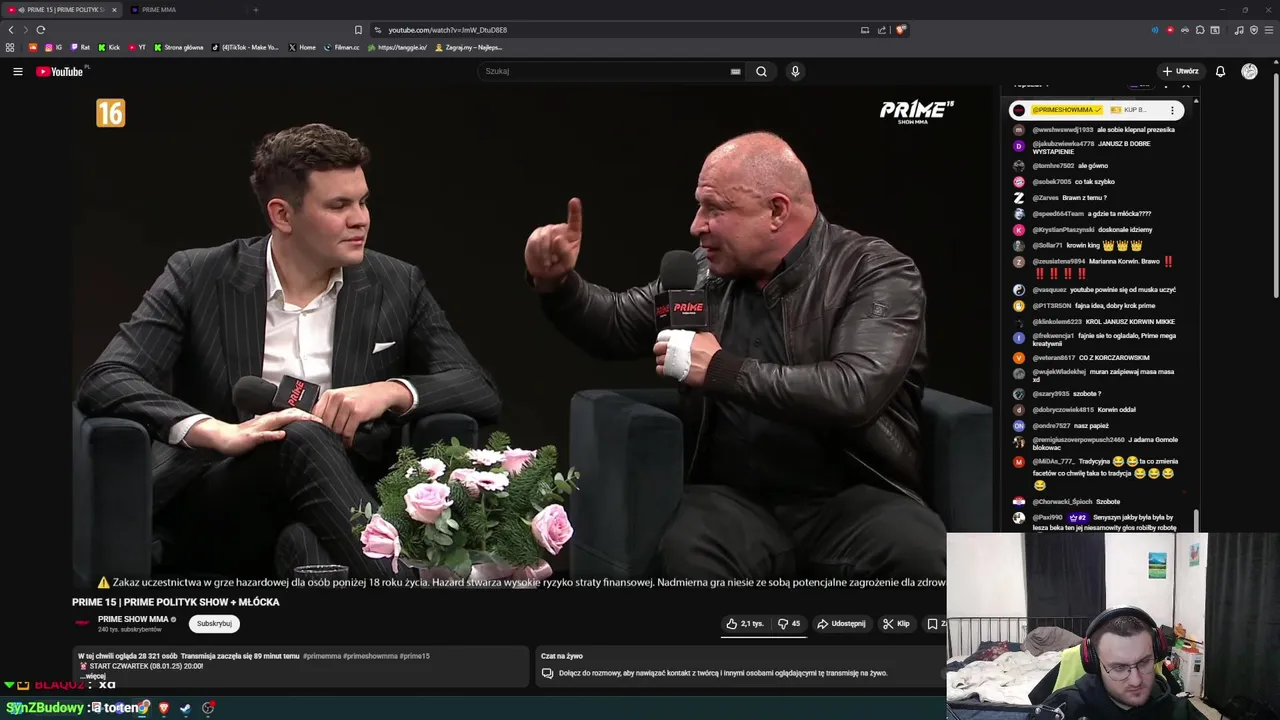Image resolution: width=1280 pixels, height=720 pixels.
Task: Open PRIME SHOW MMA channel avatar
Action: (x=83, y=623)
